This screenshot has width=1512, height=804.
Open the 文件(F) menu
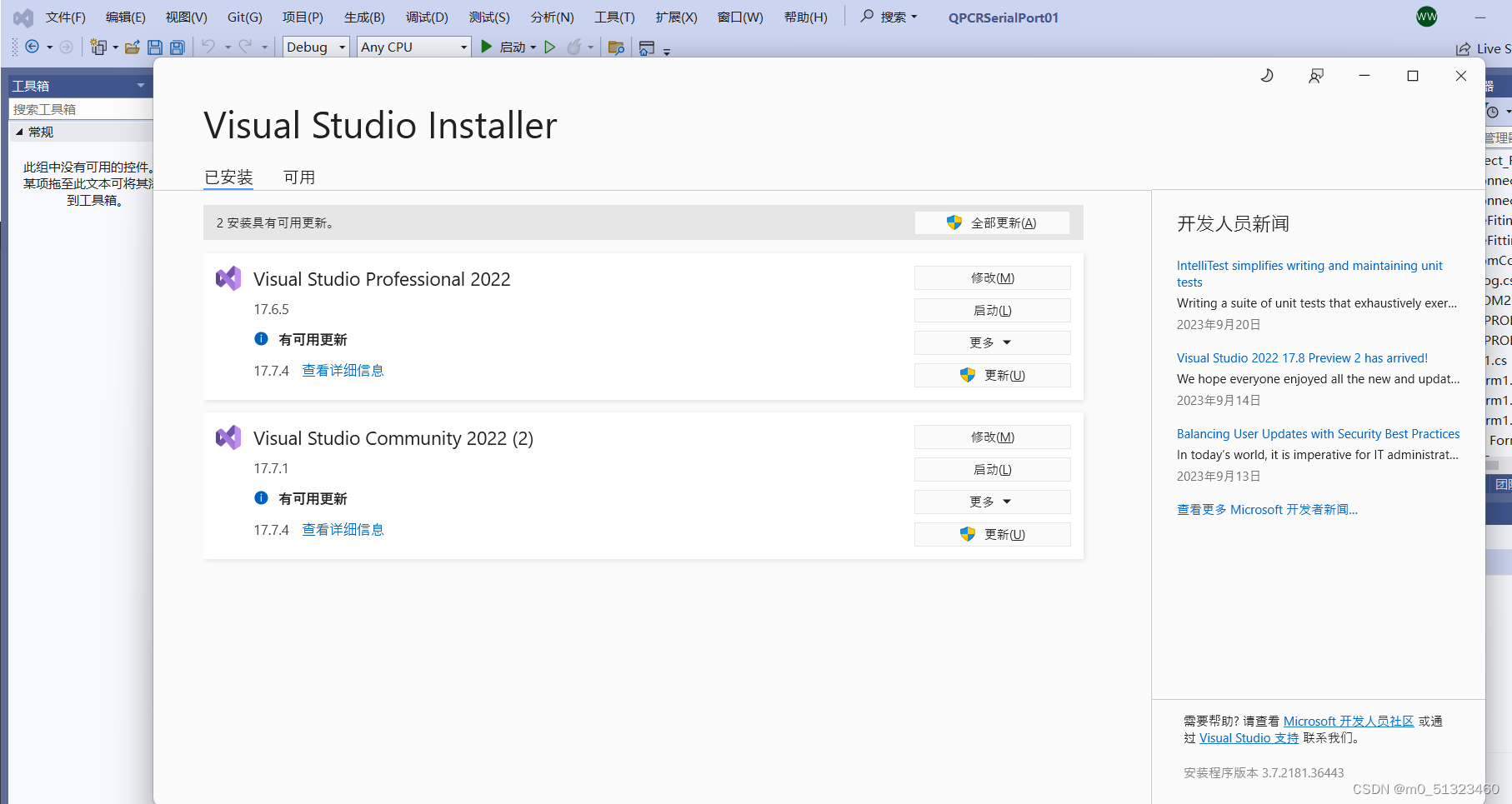tap(65, 17)
